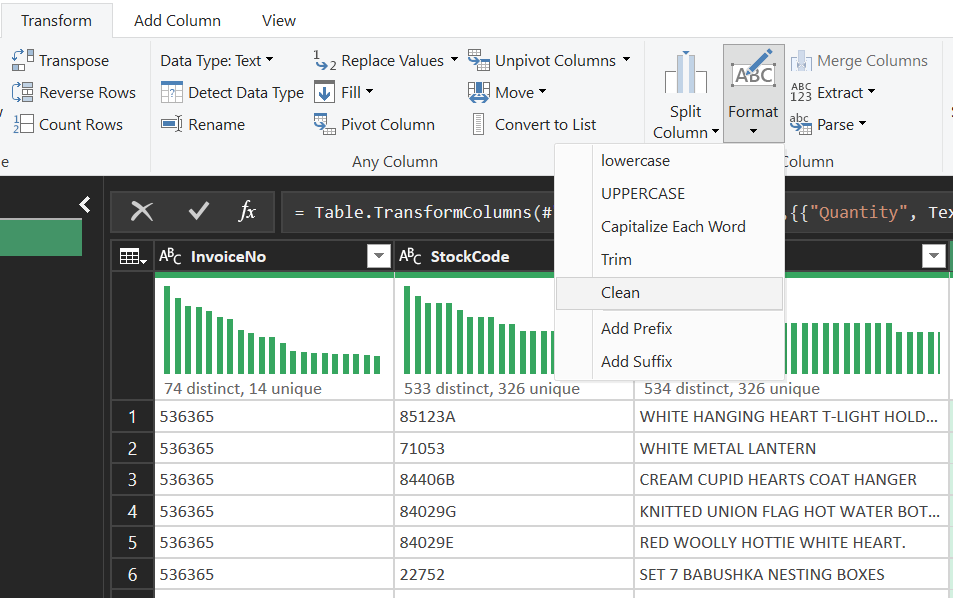Expand the Data Type: Text dropdown
Screen dimensions: 953x598
(217, 61)
